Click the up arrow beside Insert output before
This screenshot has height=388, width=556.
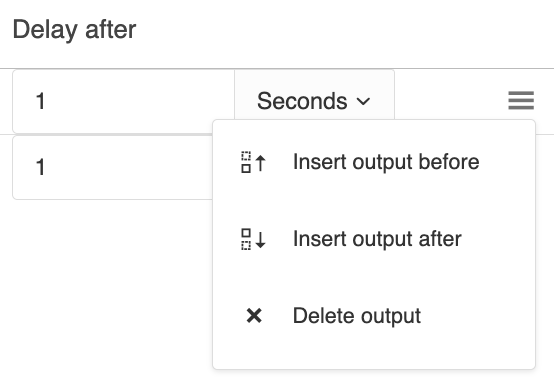(x=261, y=163)
